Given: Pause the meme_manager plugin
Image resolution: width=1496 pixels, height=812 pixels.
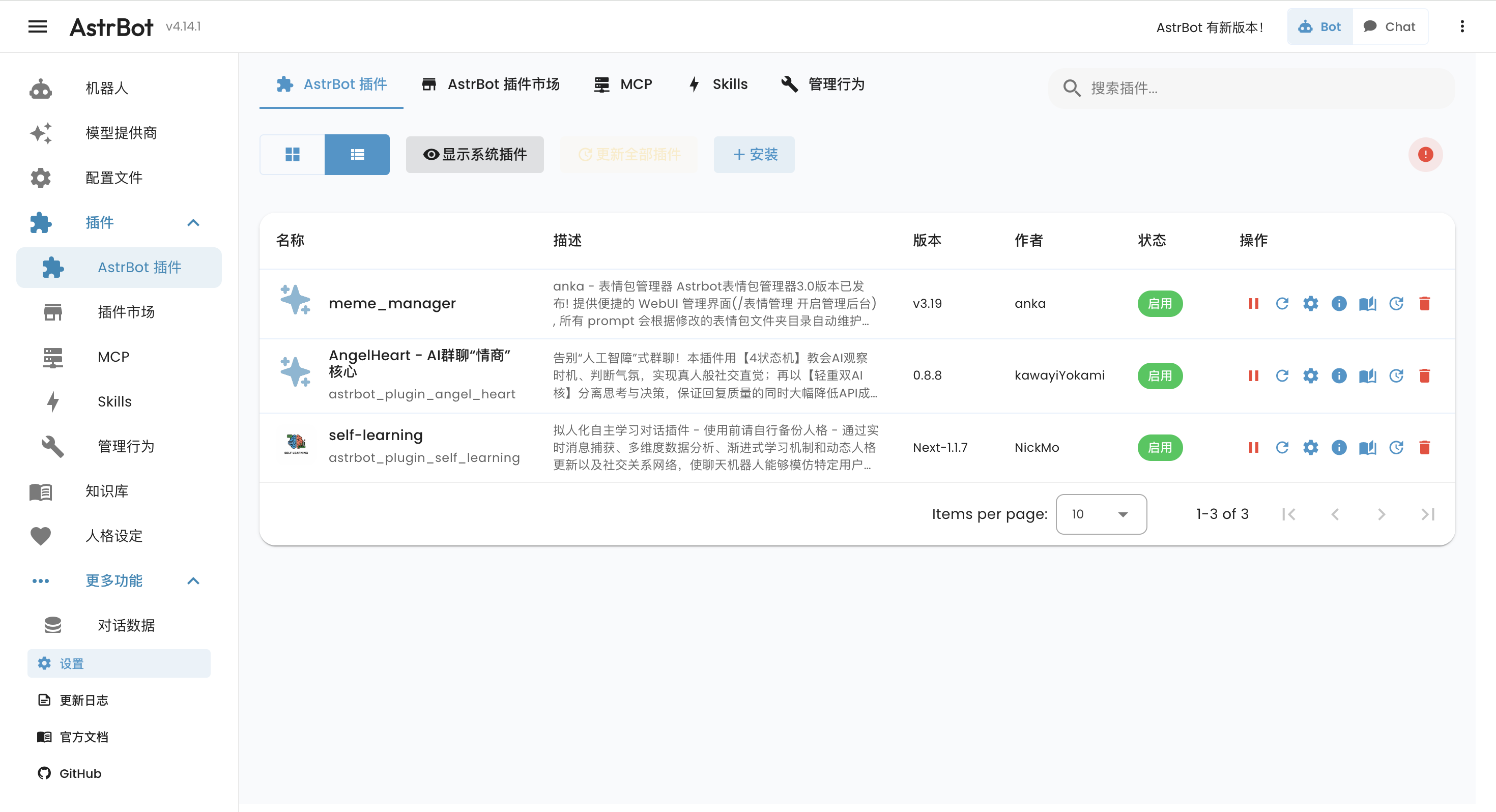Looking at the screenshot, I should pos(1254,303).
